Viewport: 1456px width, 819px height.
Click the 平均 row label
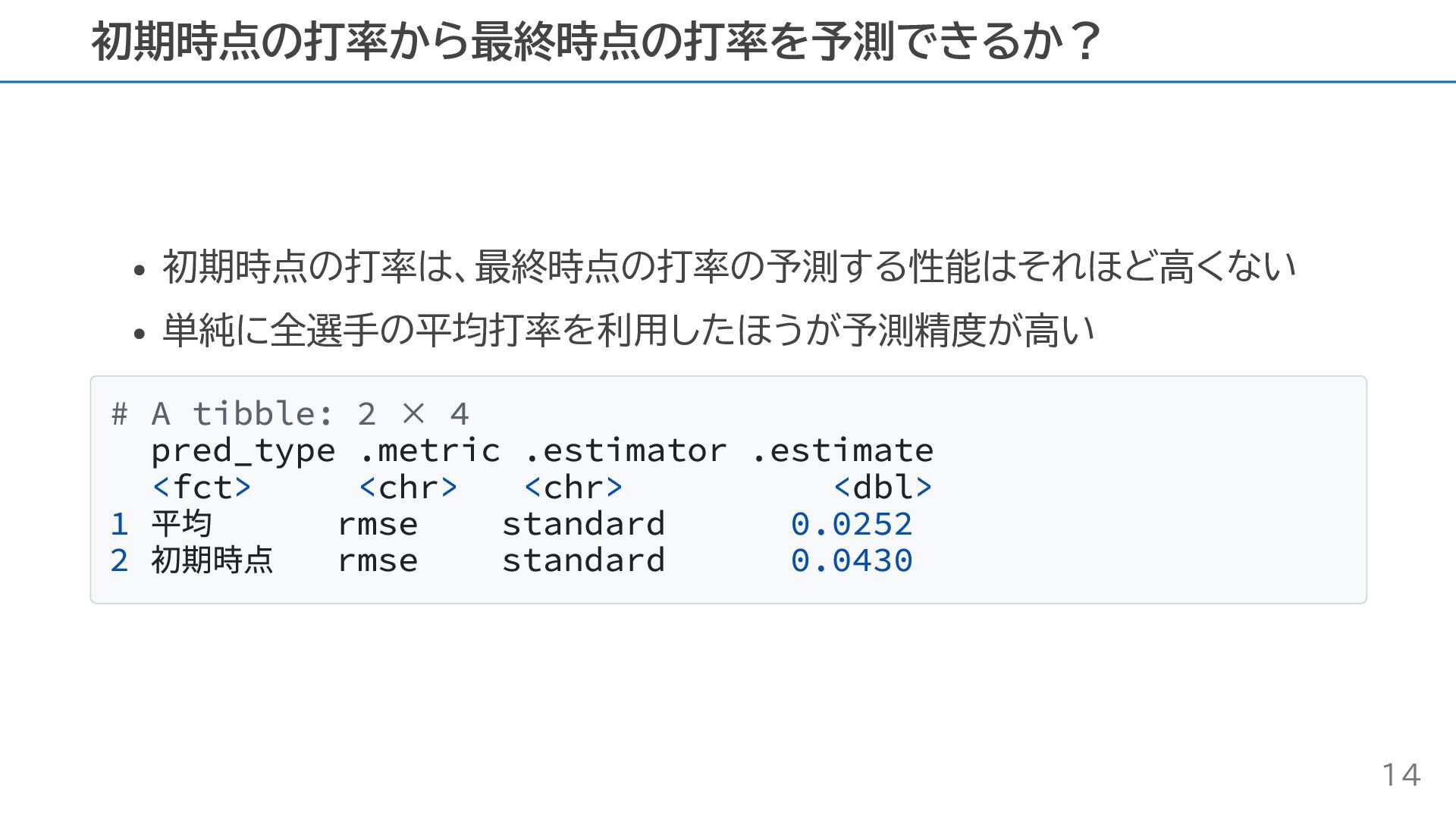(x=181, y=524)
